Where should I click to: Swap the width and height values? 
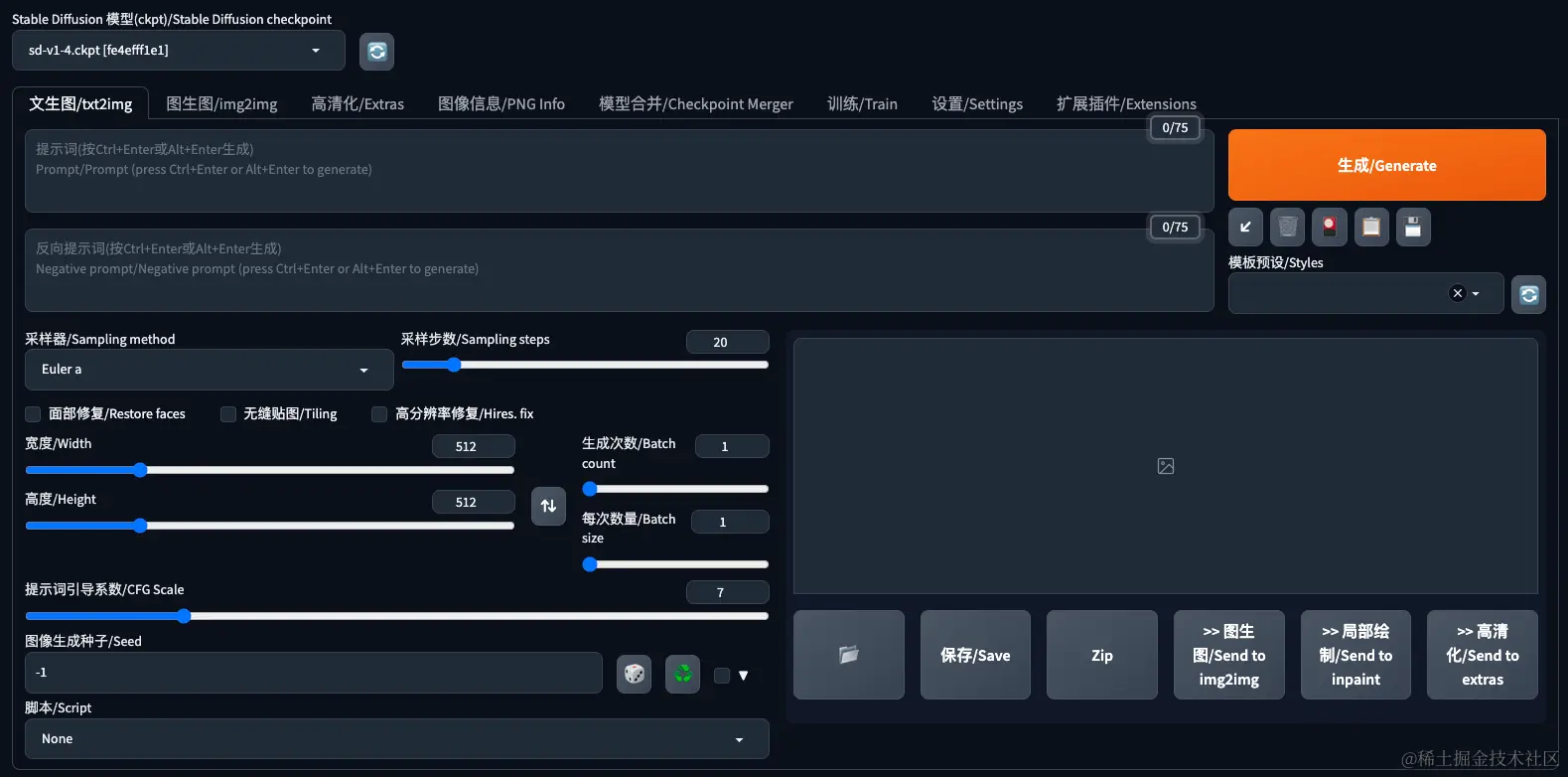coord(548,506)
